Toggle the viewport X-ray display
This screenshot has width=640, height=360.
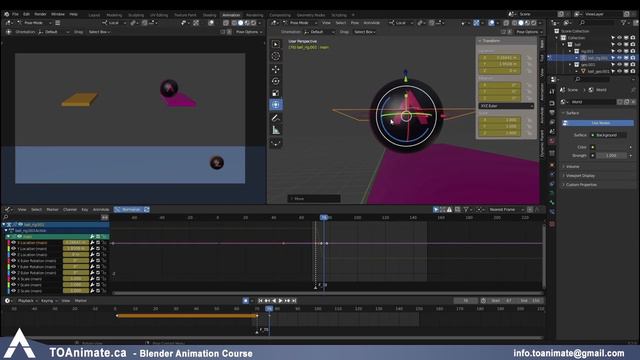coord(506,23)
